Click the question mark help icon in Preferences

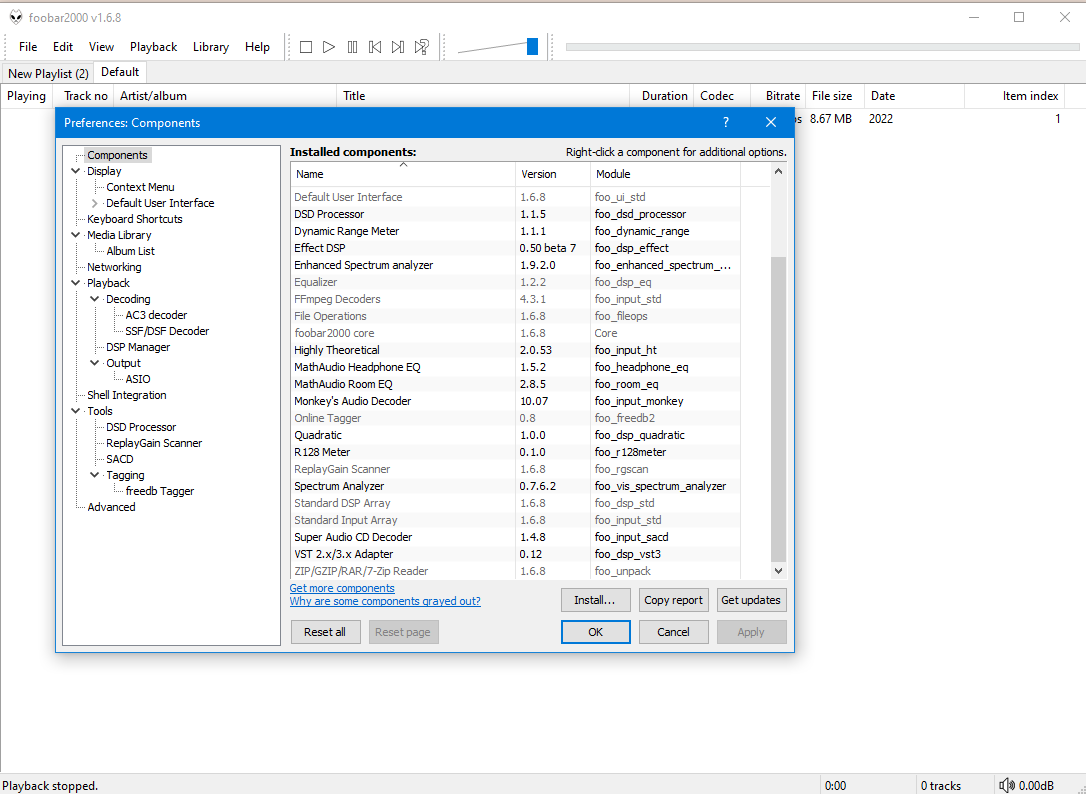(x=726, y=123)
